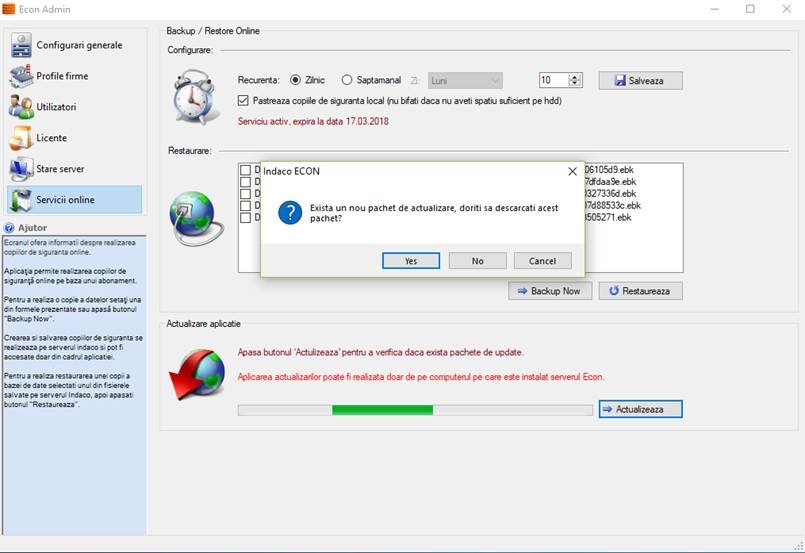
Task: Click the Econ Admin title bar icon
Action: (9, 9)
